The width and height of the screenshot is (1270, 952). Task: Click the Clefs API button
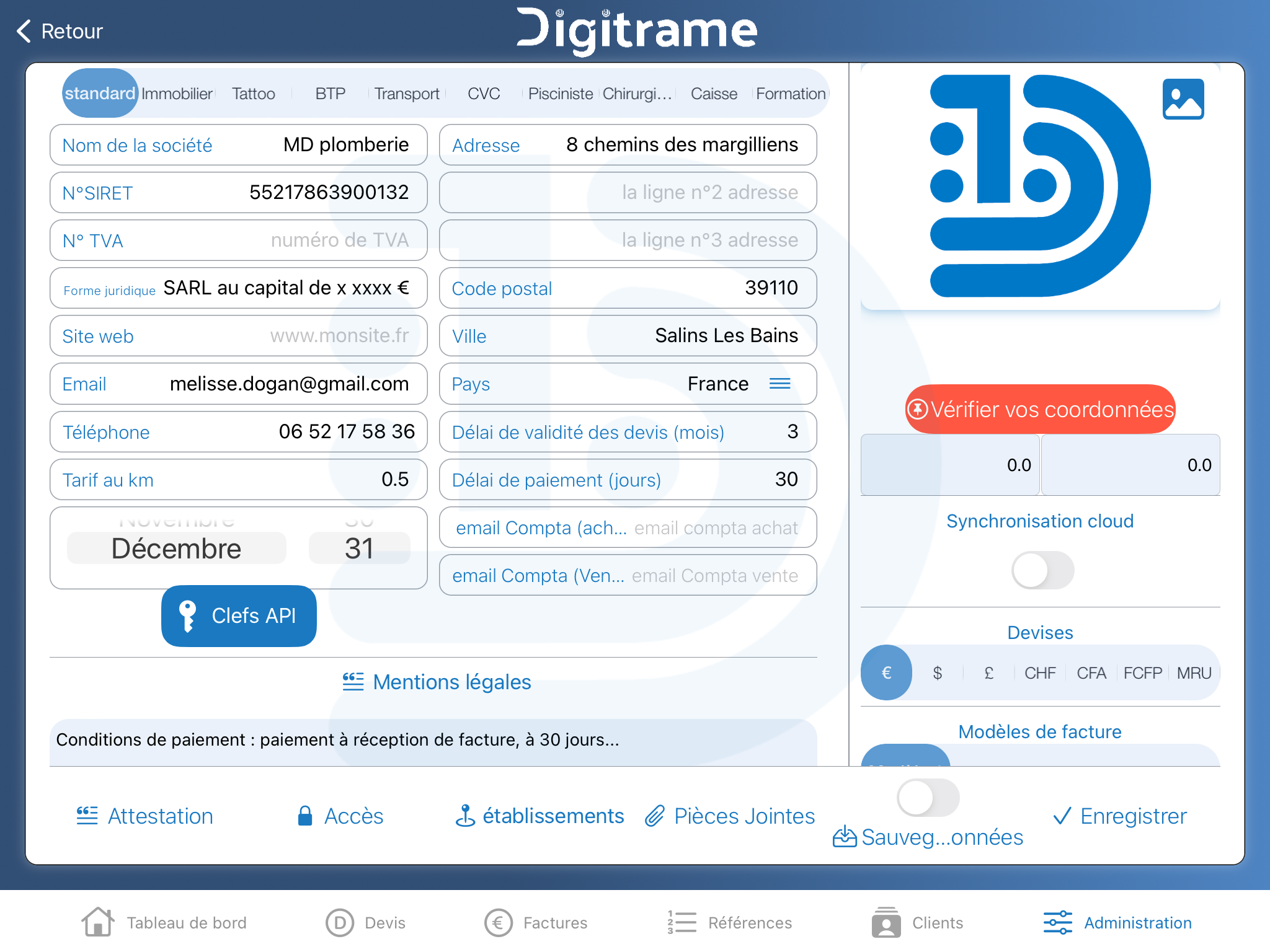(x=239, y=616)
